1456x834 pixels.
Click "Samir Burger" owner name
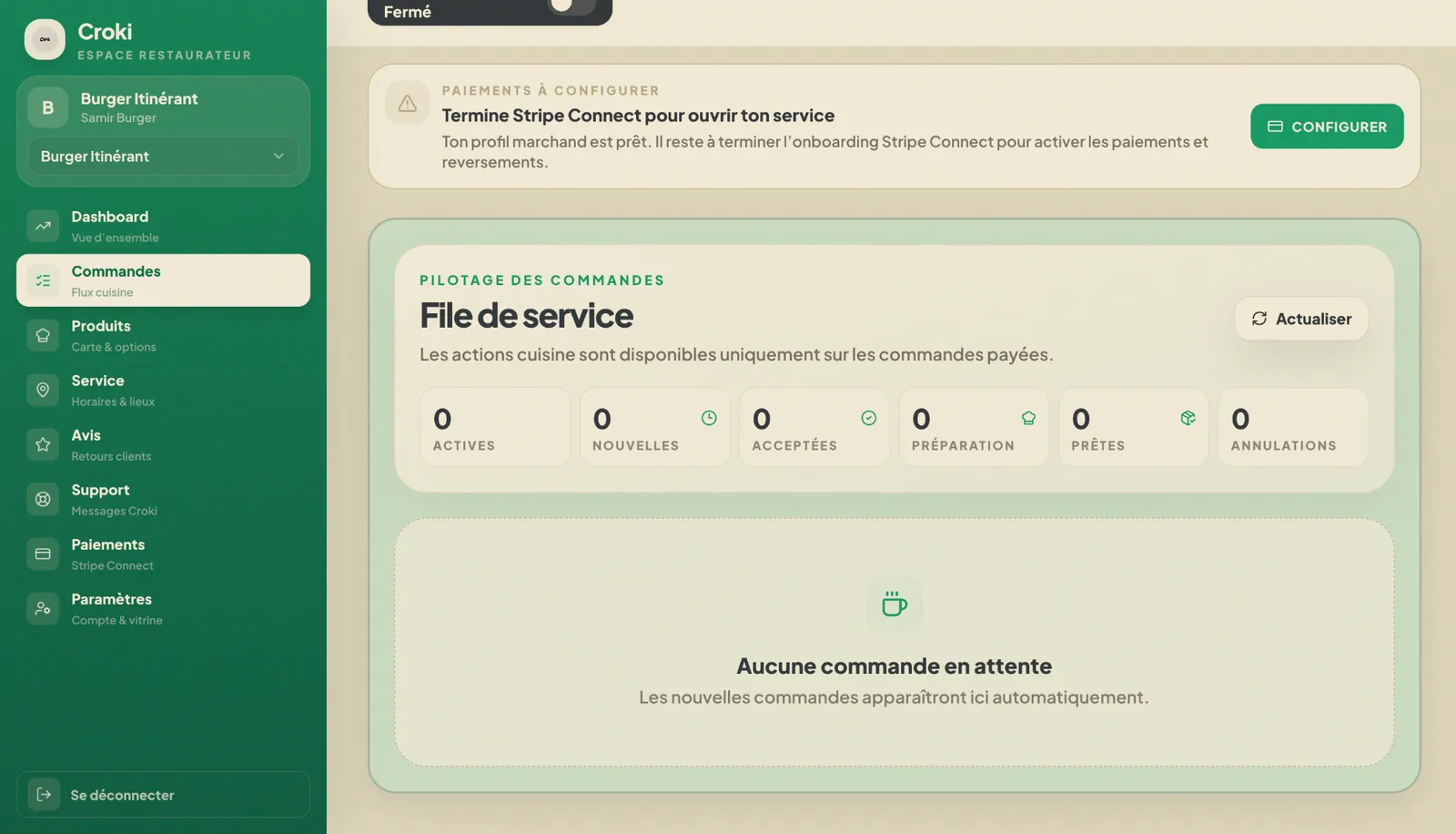click(118, 117)
